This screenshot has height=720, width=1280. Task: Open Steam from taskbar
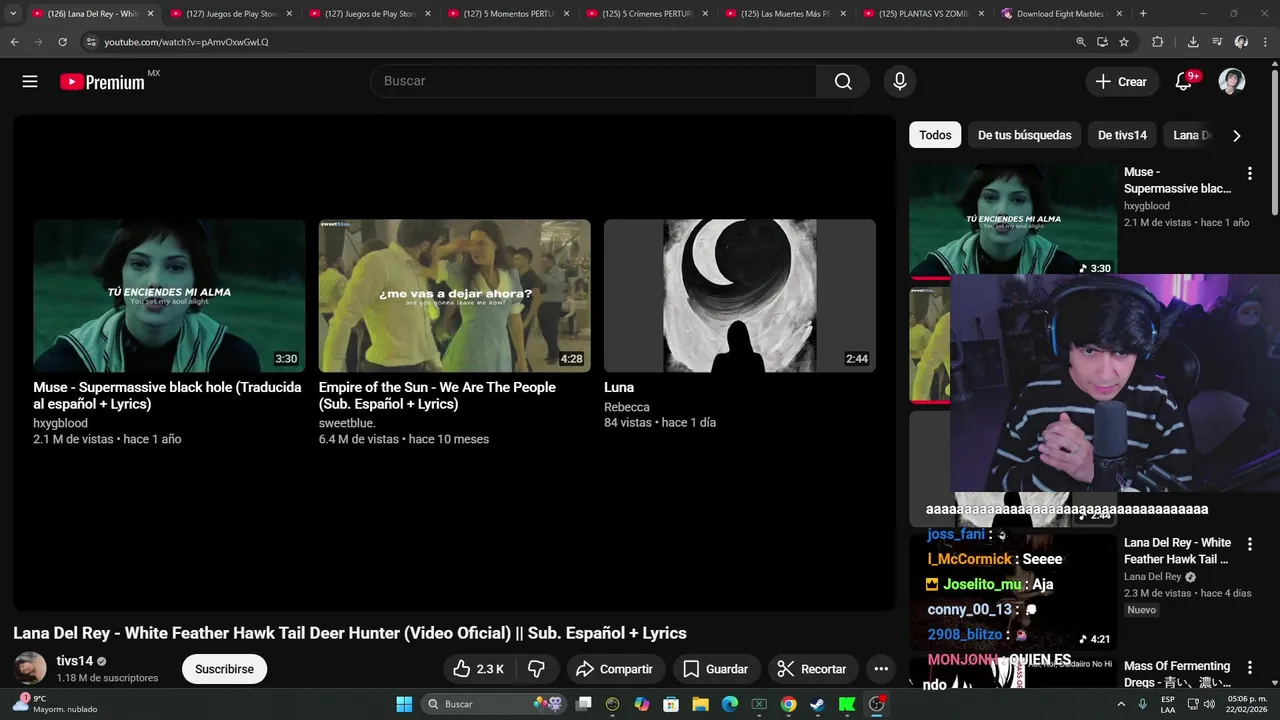[817, 704]
